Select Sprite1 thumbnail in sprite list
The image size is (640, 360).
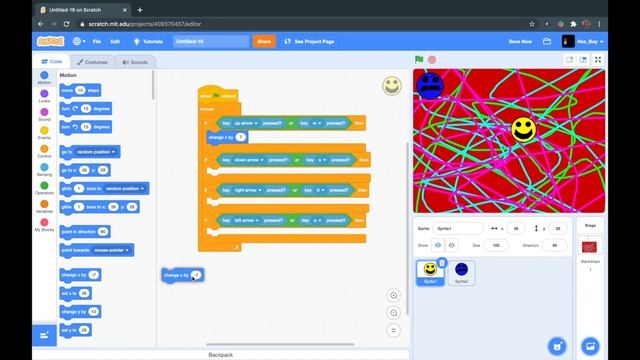point(430,273)
